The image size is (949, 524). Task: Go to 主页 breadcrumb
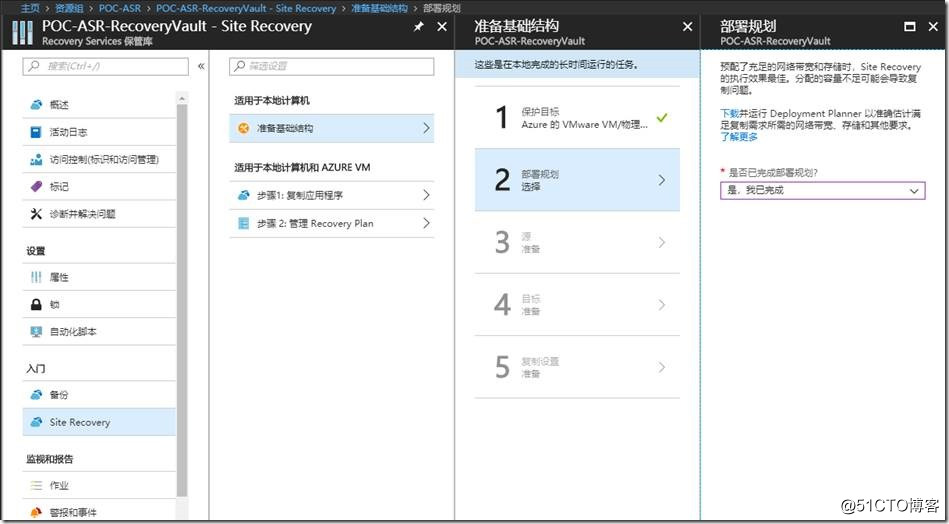pyautogui.click(x=30, y=8)
